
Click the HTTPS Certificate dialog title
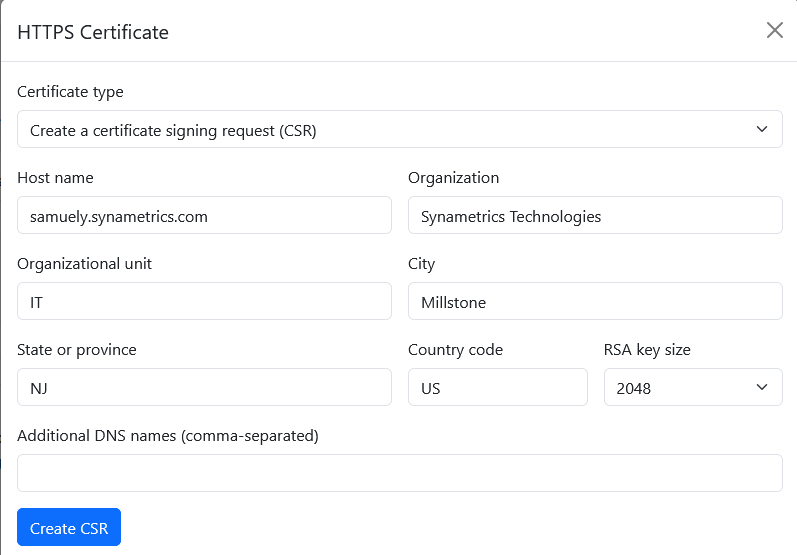(x=93, y=33)
